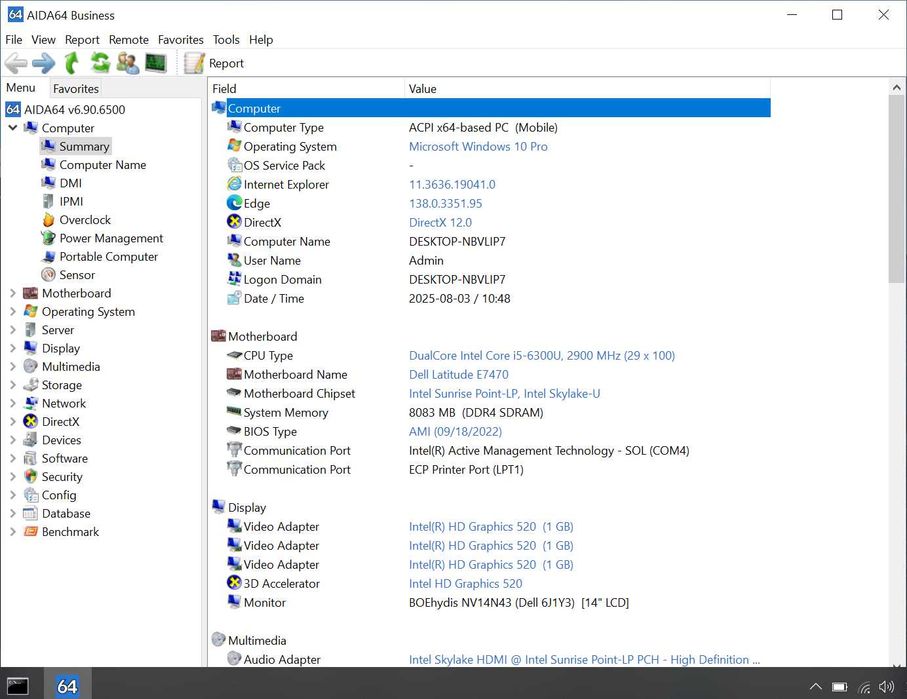The image size is (907, 699).
Task: Click the AIDA64 taskbar icon
Action: click(67, 686)
